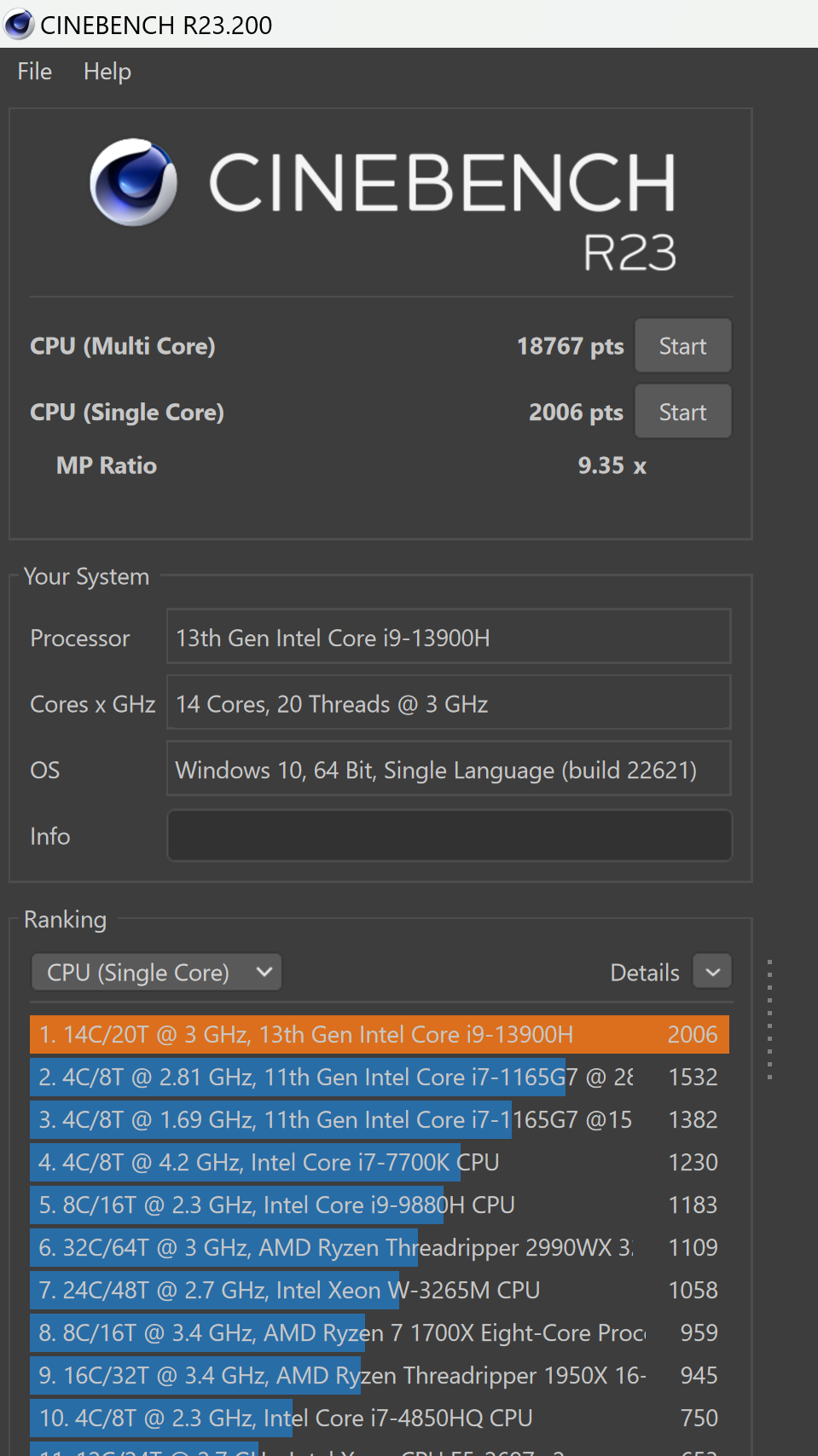Select the Xeon W-3265M ranking row
This screenshot has height=1456, width=818.
380,1290
